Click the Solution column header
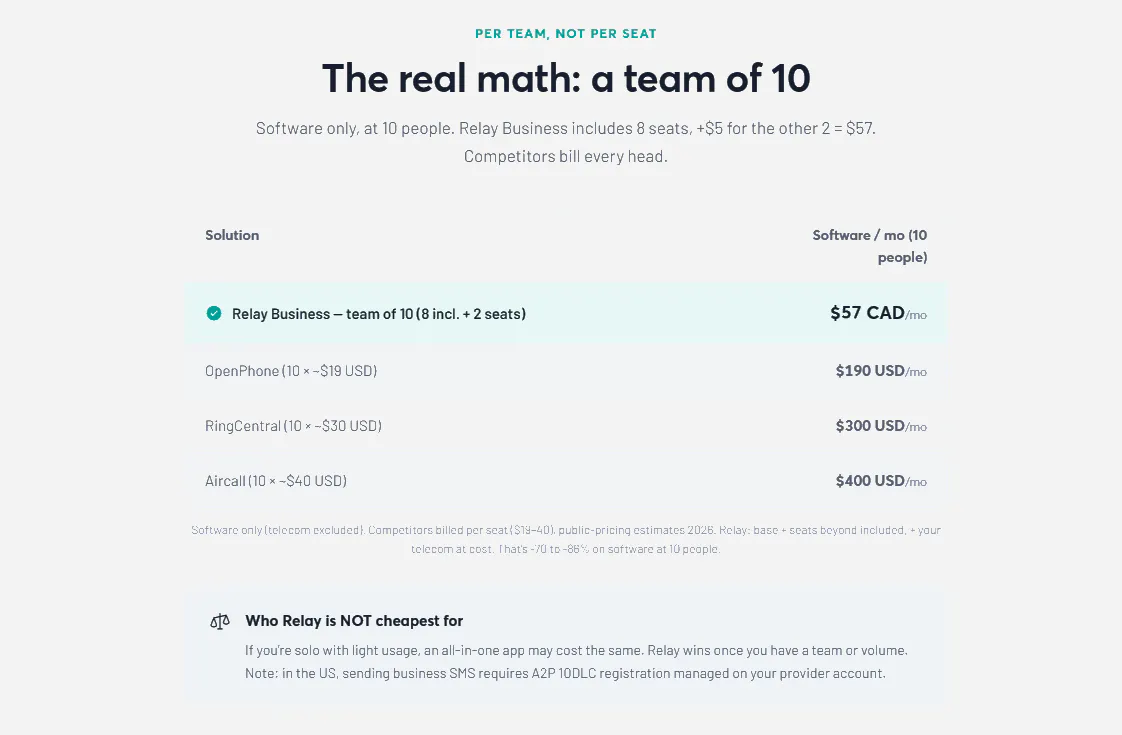Image resolution: width=1122 pixels, height=735 pixels. click(x=232, y=235)
